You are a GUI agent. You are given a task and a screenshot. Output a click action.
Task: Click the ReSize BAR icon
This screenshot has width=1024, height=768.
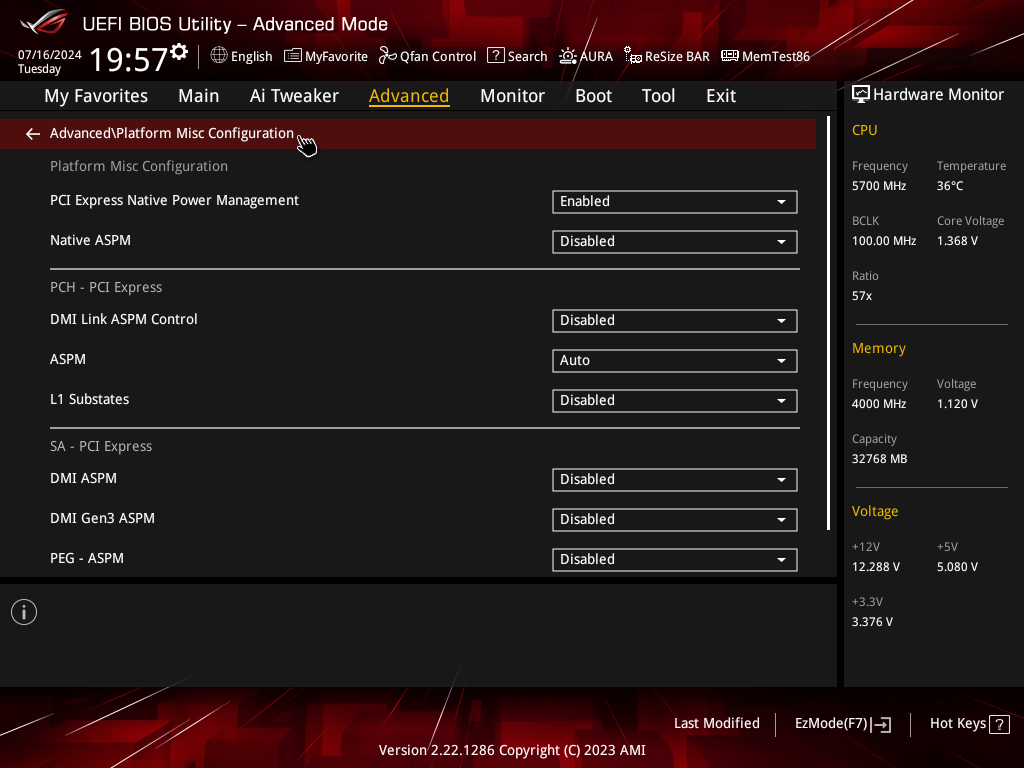pos(633,56)
